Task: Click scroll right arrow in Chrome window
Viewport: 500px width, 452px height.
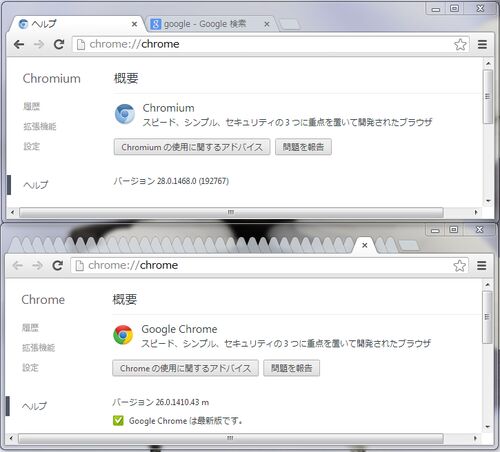Action: click(475, 438)
